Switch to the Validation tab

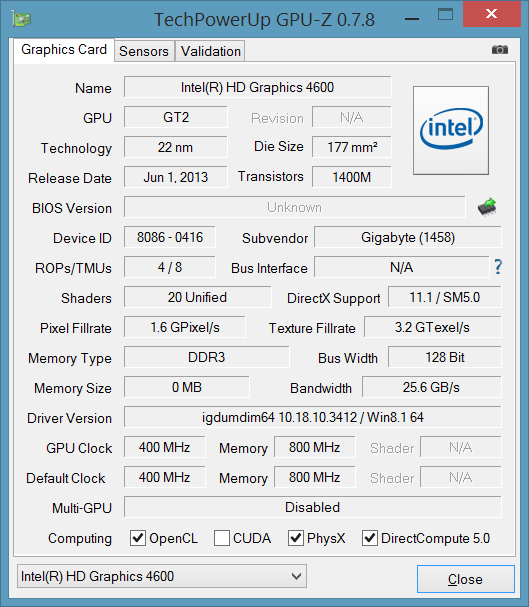coord(211,51)
